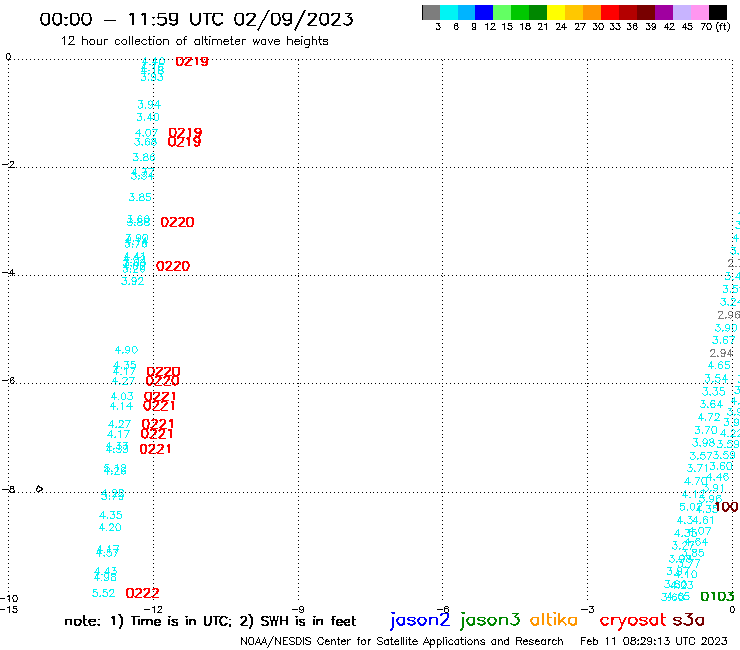740x650 pixels.
Task: Click the wave height value '3.40'
Action: 148,117
